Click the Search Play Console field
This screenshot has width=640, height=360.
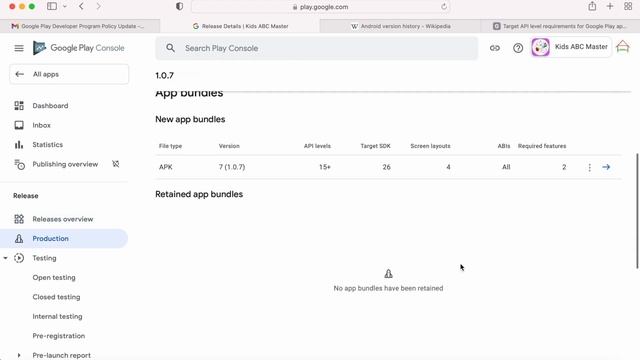pyautogui.click(x=316, y=48)
